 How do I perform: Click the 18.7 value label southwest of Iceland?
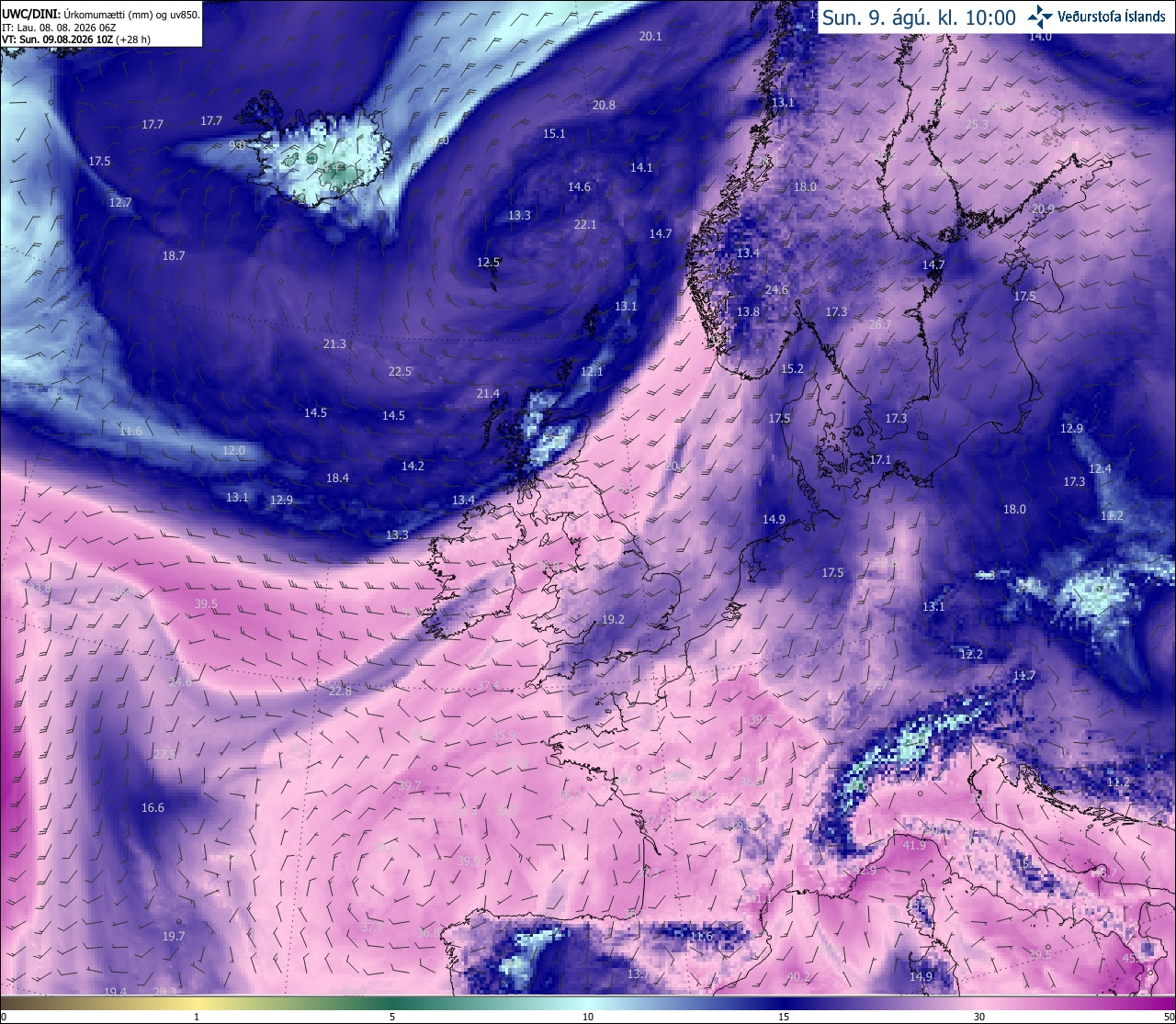[x=174, y=256]
